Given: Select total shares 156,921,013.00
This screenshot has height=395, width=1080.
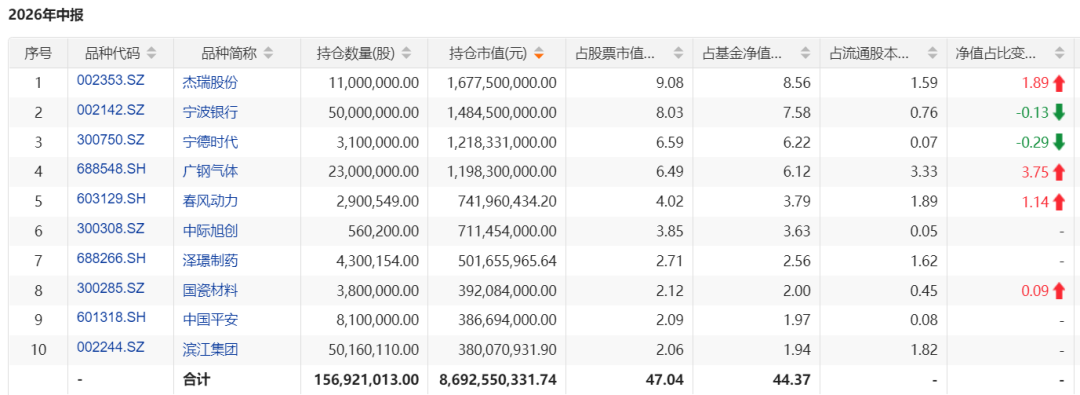Looking at the screenshot, I should (366, 380).
